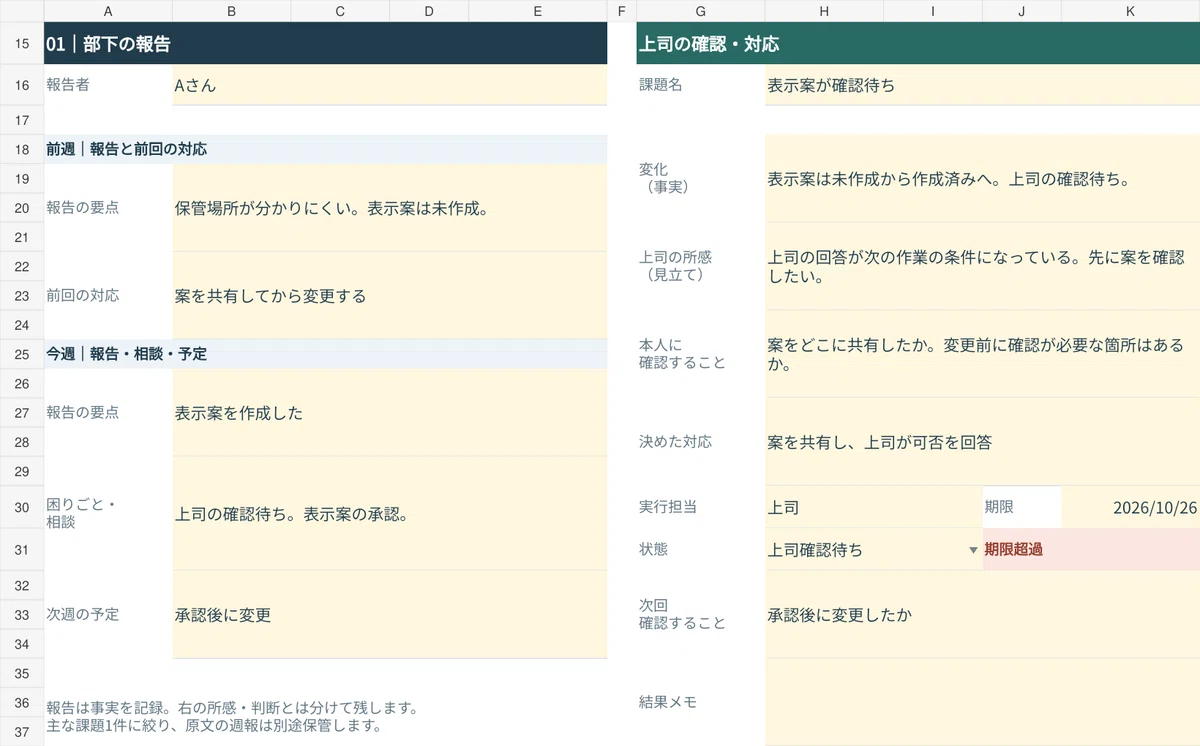Select row header 37
This screenshot has height=746, width=1200.
pos(22,731)
